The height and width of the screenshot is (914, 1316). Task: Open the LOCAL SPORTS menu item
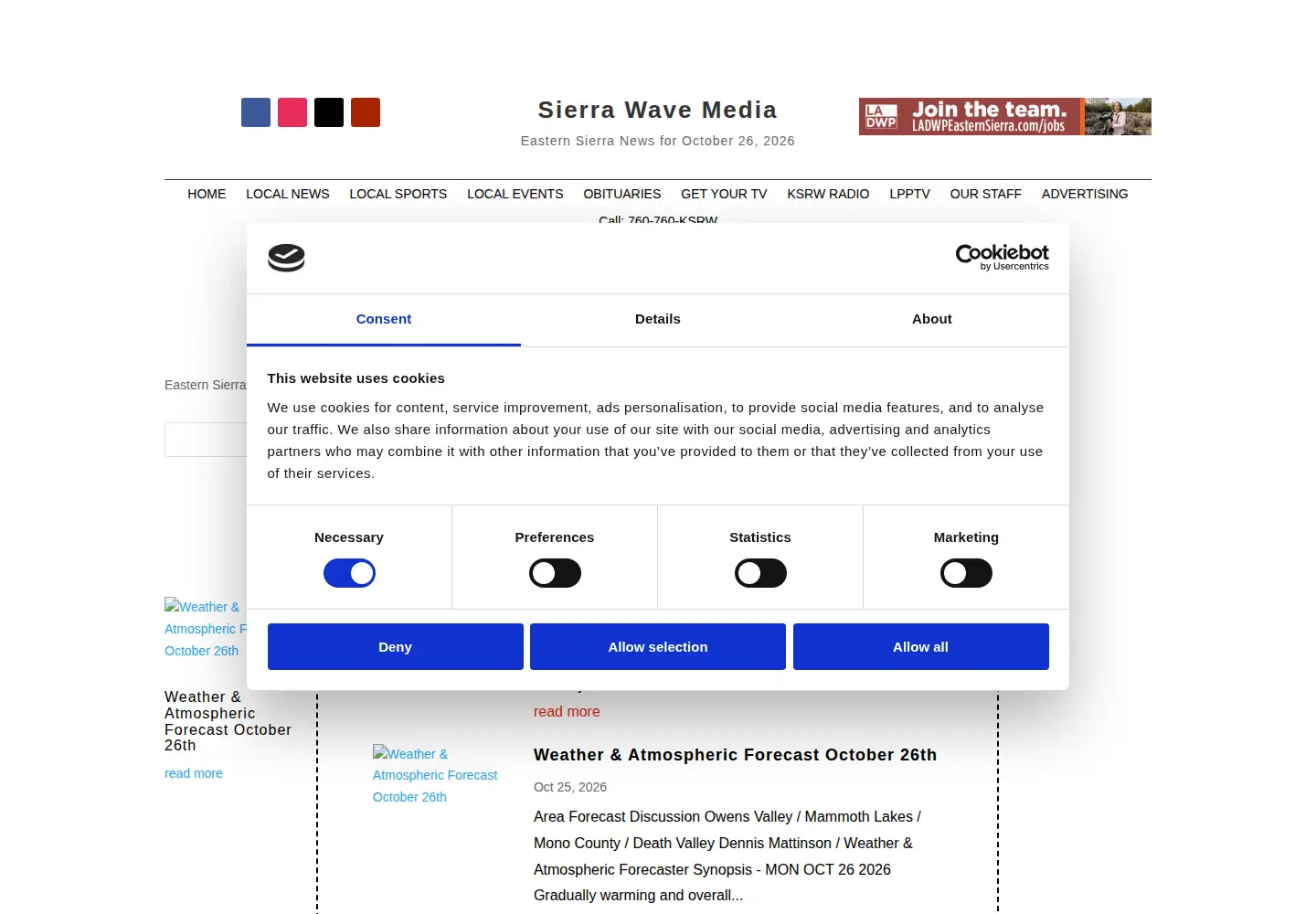[x=398, y=194]
